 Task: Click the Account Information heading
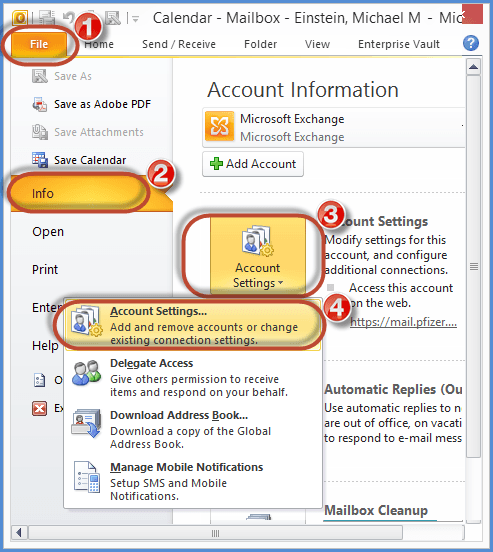303,89
